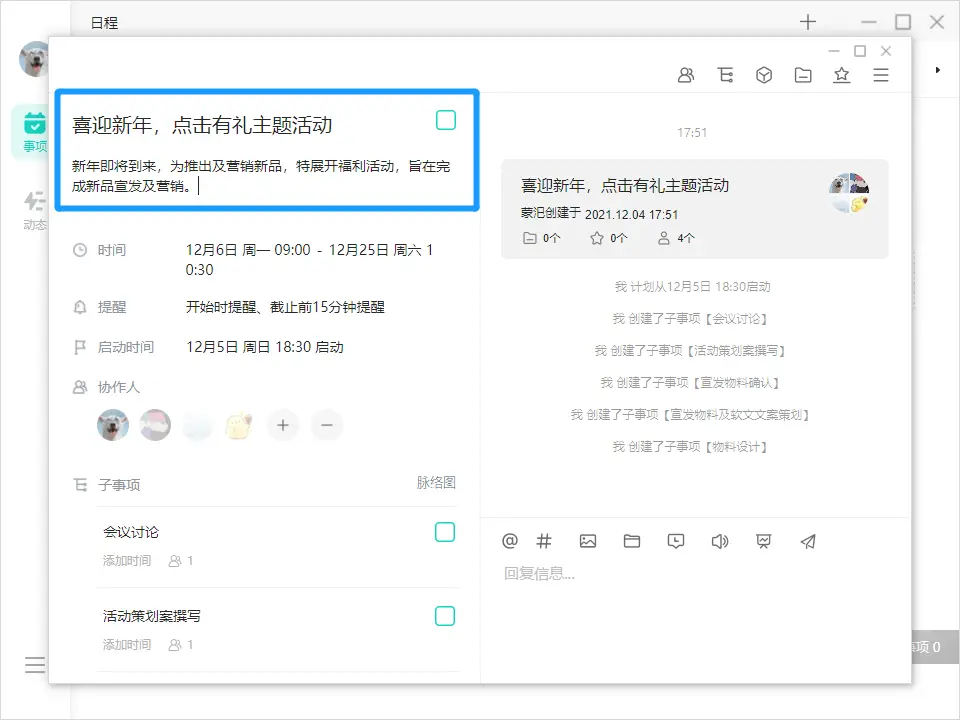Insert image via picture icon
This screenshot has height=720, width=960.
point(588,541)
